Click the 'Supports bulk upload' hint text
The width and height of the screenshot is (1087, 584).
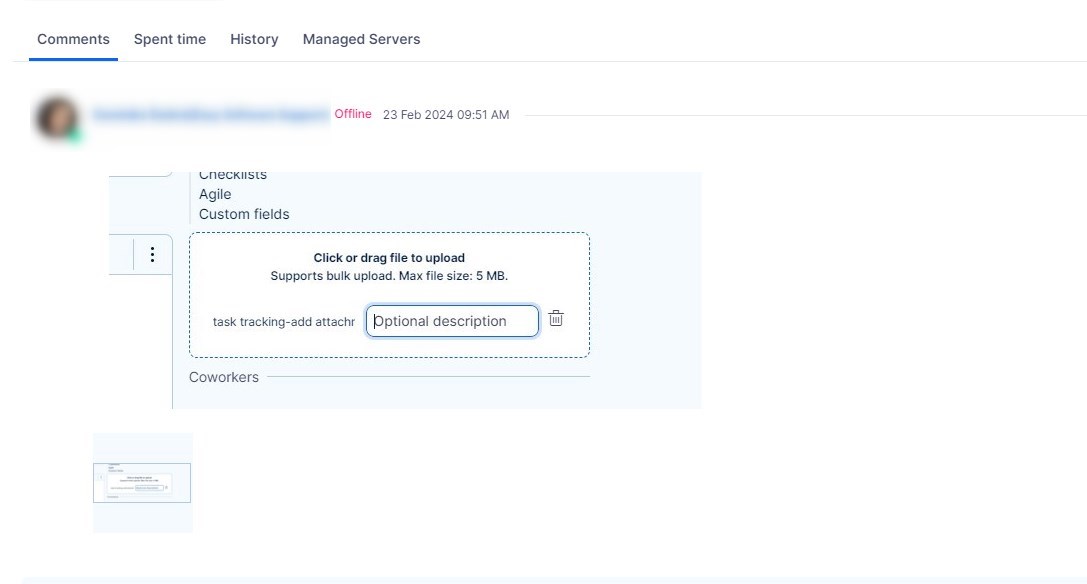click(389, 276)
